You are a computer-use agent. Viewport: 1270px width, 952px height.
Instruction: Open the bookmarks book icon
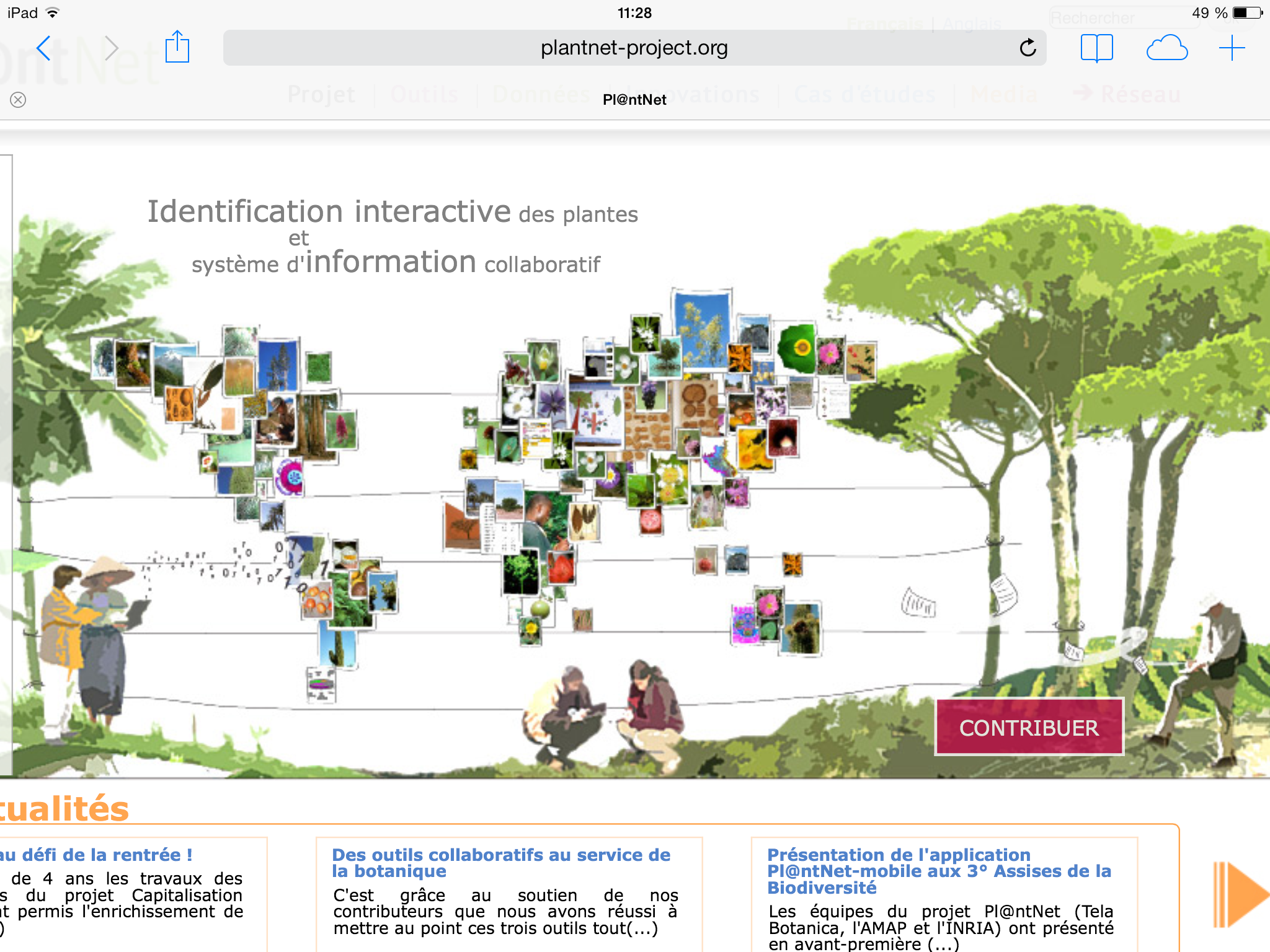tap(1096, 48)
